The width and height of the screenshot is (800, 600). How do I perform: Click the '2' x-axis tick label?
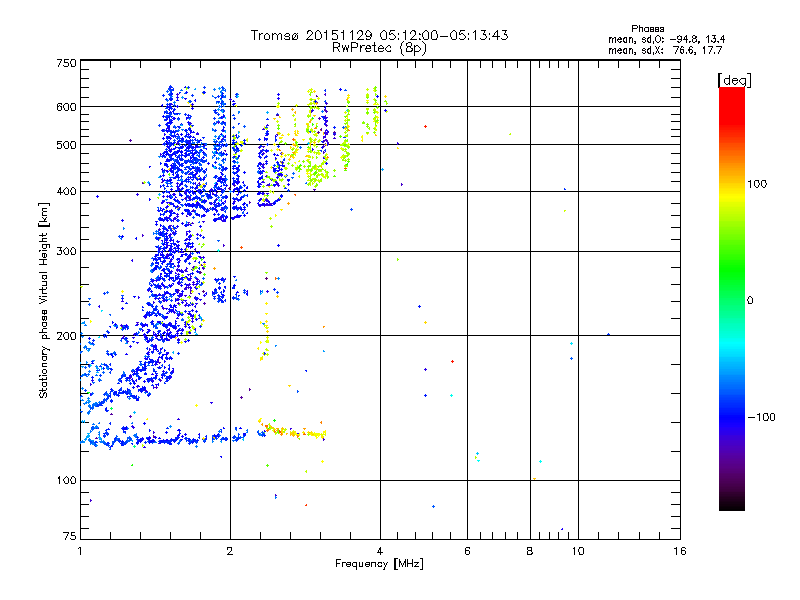pos(230,551)
